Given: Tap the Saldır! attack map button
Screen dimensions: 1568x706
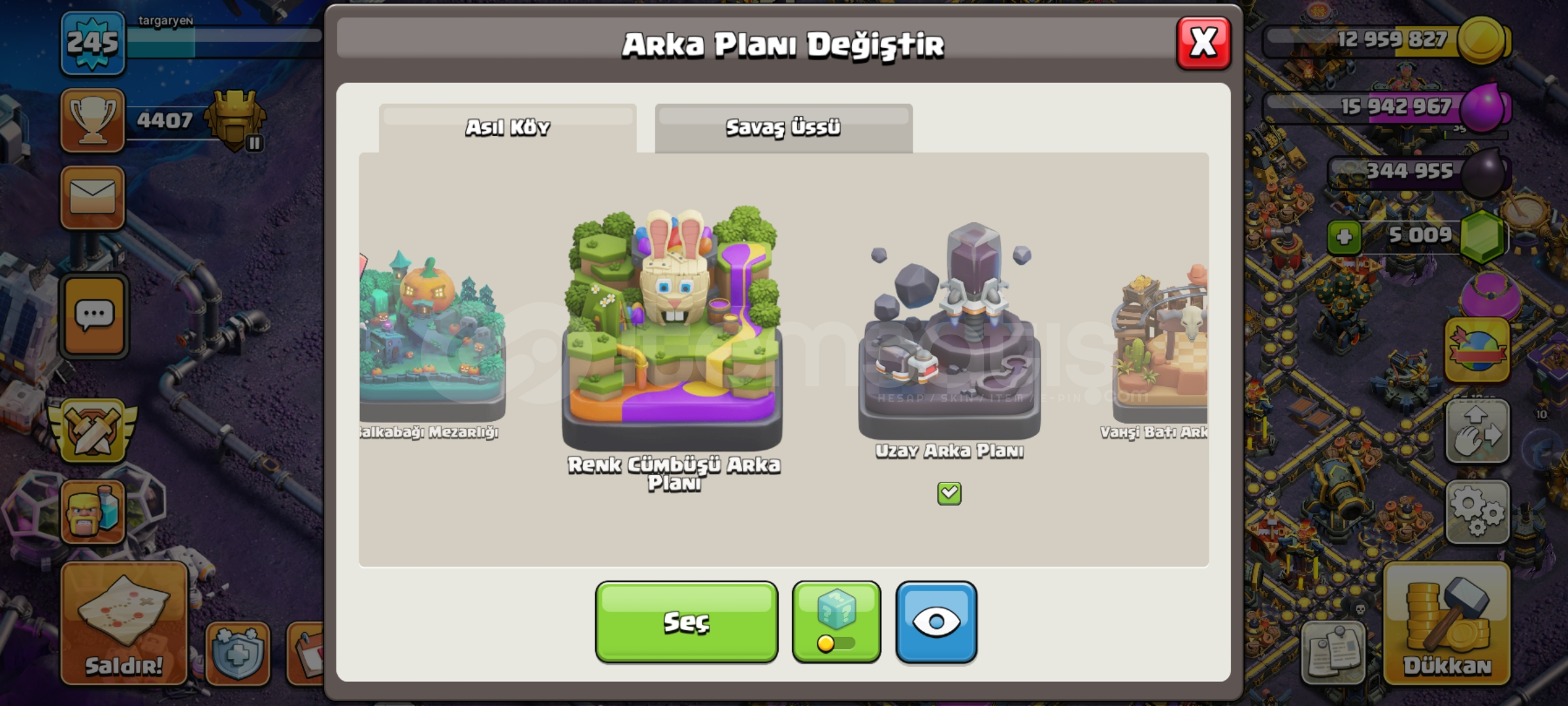Looking at the screenshot, I should tap(124, 624).
